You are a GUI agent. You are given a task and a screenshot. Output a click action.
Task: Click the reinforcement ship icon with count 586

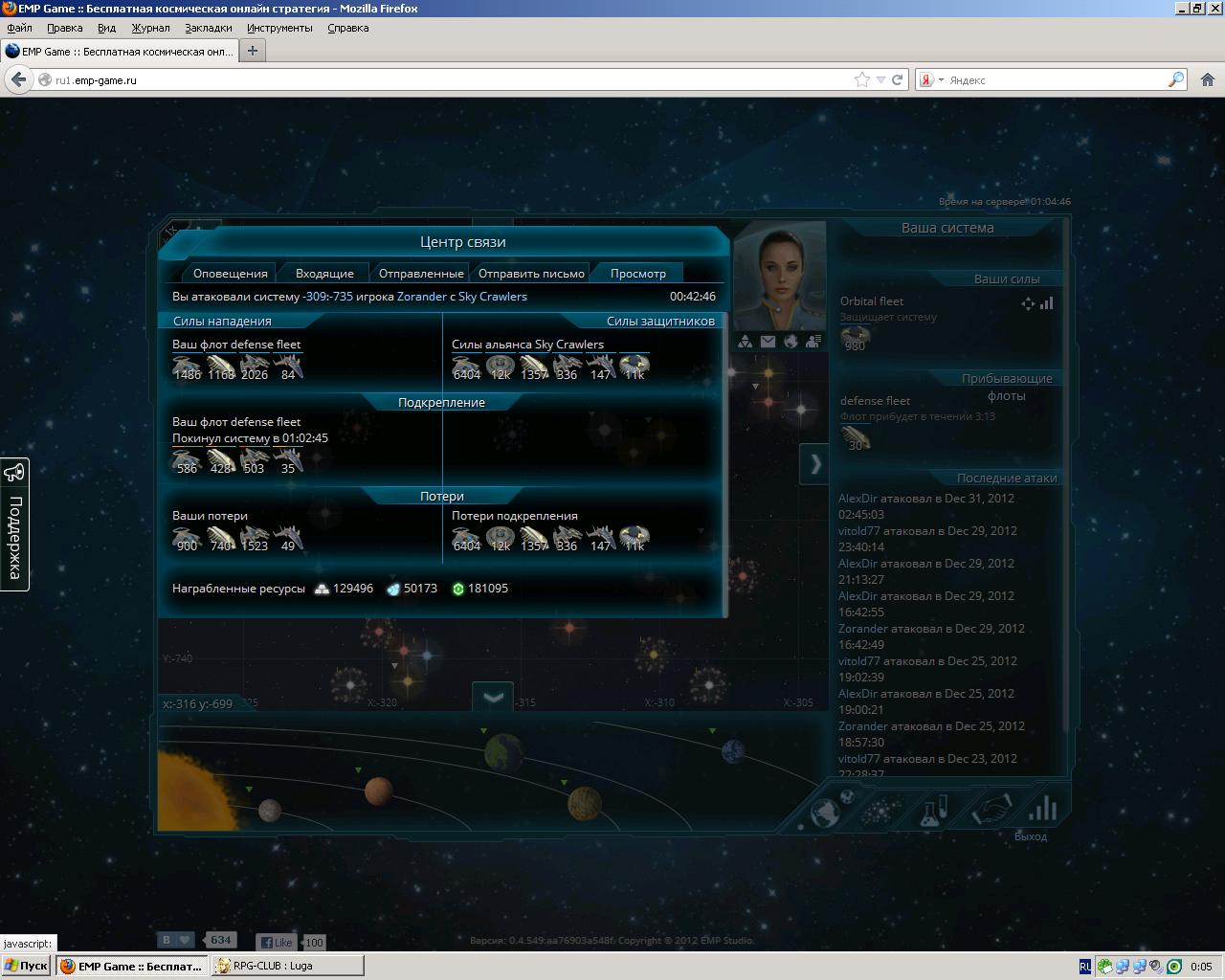pyautogui.click(x=187, y=460)
